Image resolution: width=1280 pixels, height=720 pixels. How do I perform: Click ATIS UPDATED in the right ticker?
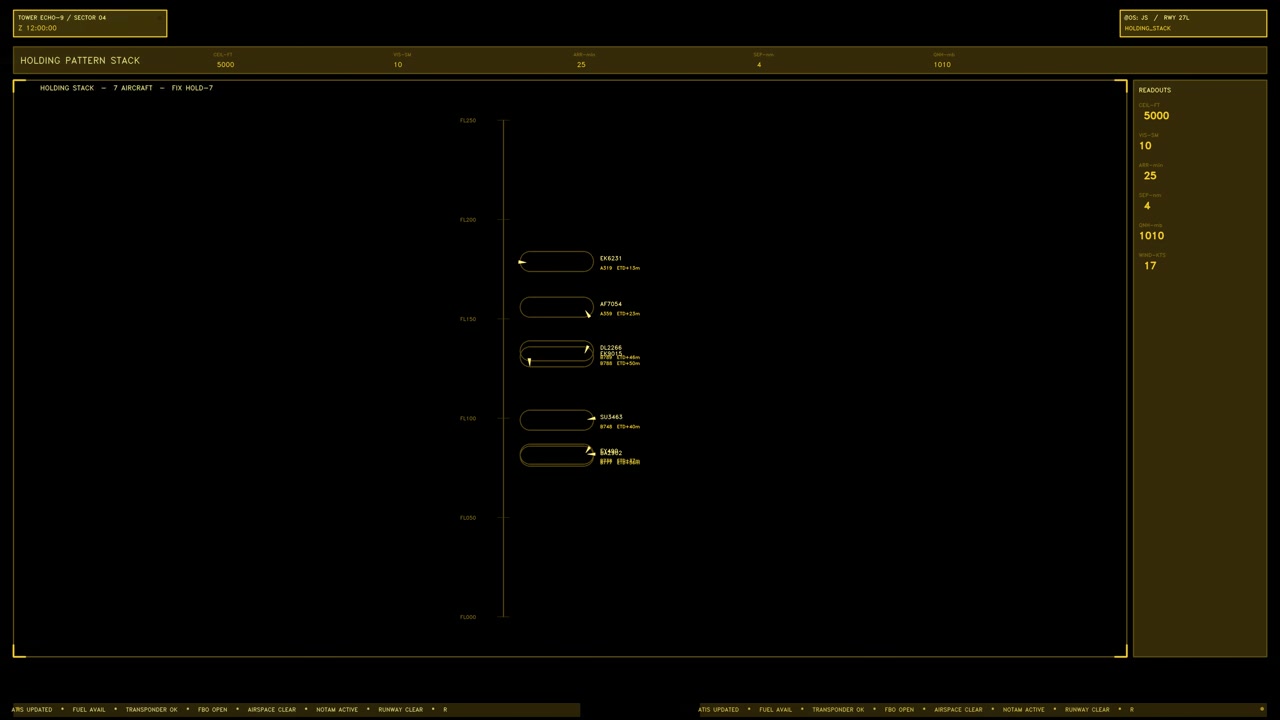click(x=719, y=710)
